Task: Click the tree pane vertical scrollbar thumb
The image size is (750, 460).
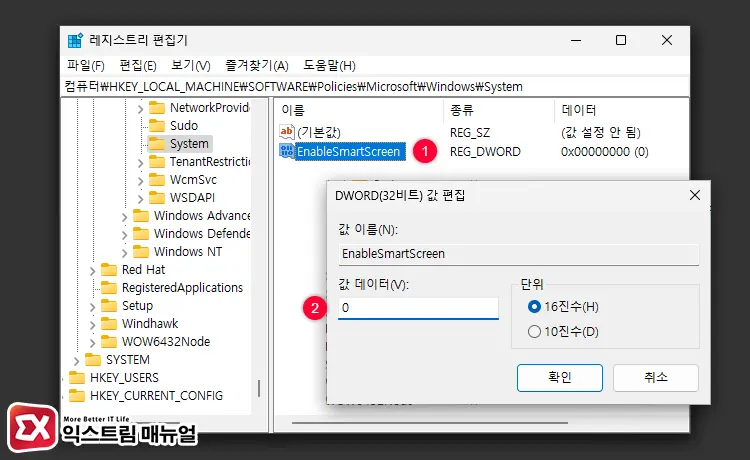Action: tap(259, 388)
